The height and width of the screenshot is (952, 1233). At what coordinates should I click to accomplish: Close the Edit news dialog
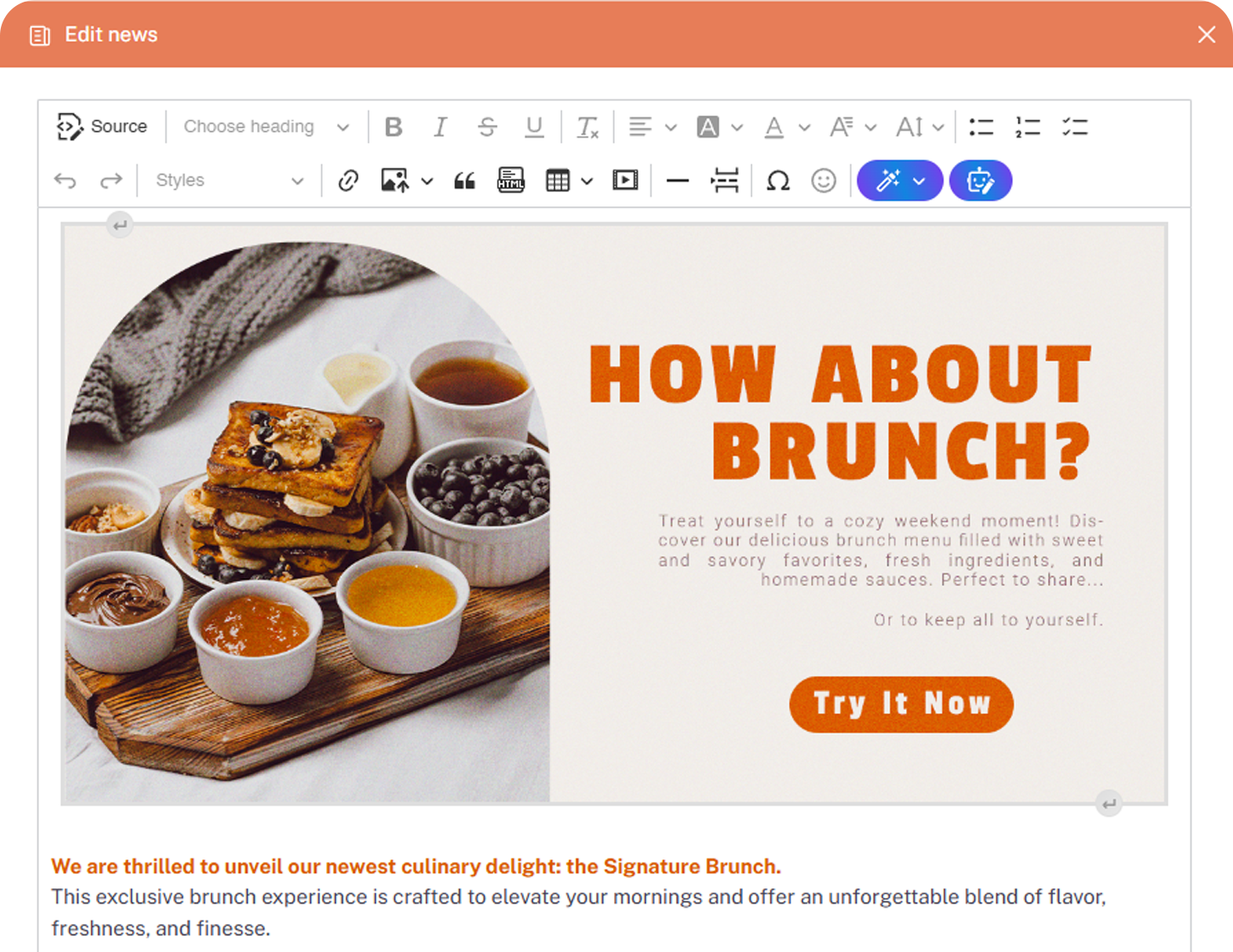pyautogui.click(x=1206, y=34)
